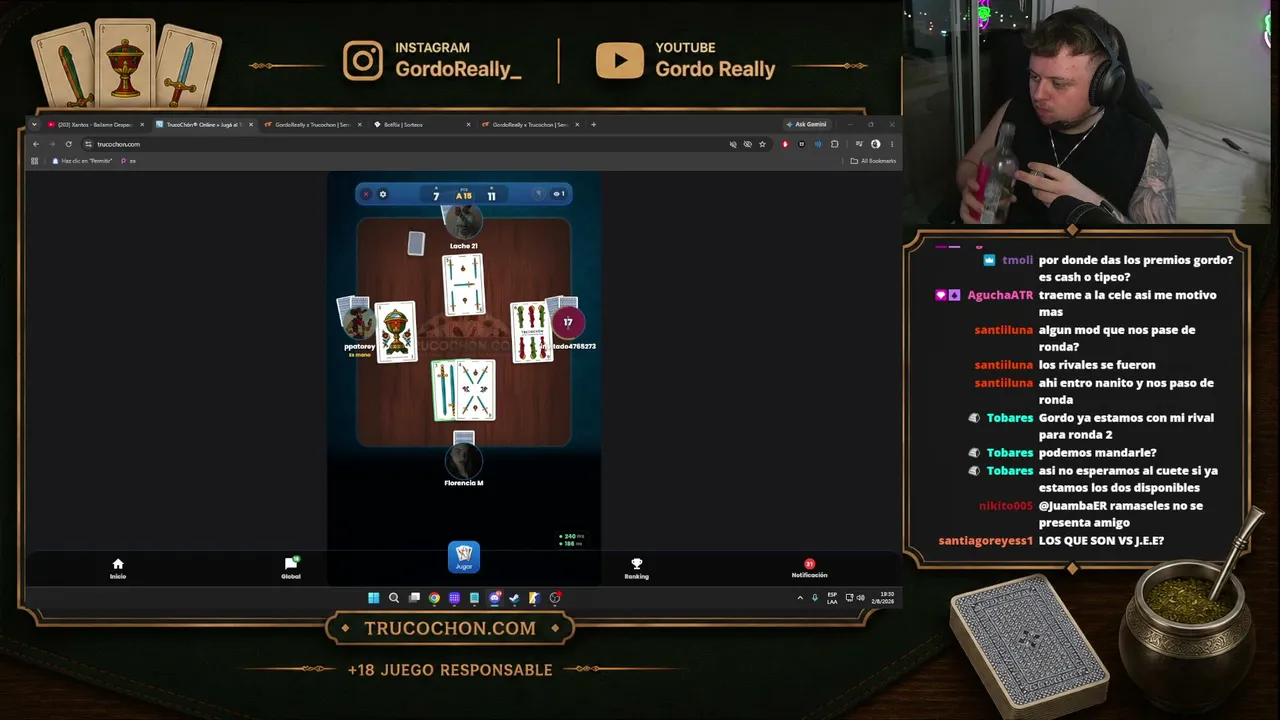Open the game settings gear
The height and width of the screenshot is (720, 1280).
[x=383, y=194]
